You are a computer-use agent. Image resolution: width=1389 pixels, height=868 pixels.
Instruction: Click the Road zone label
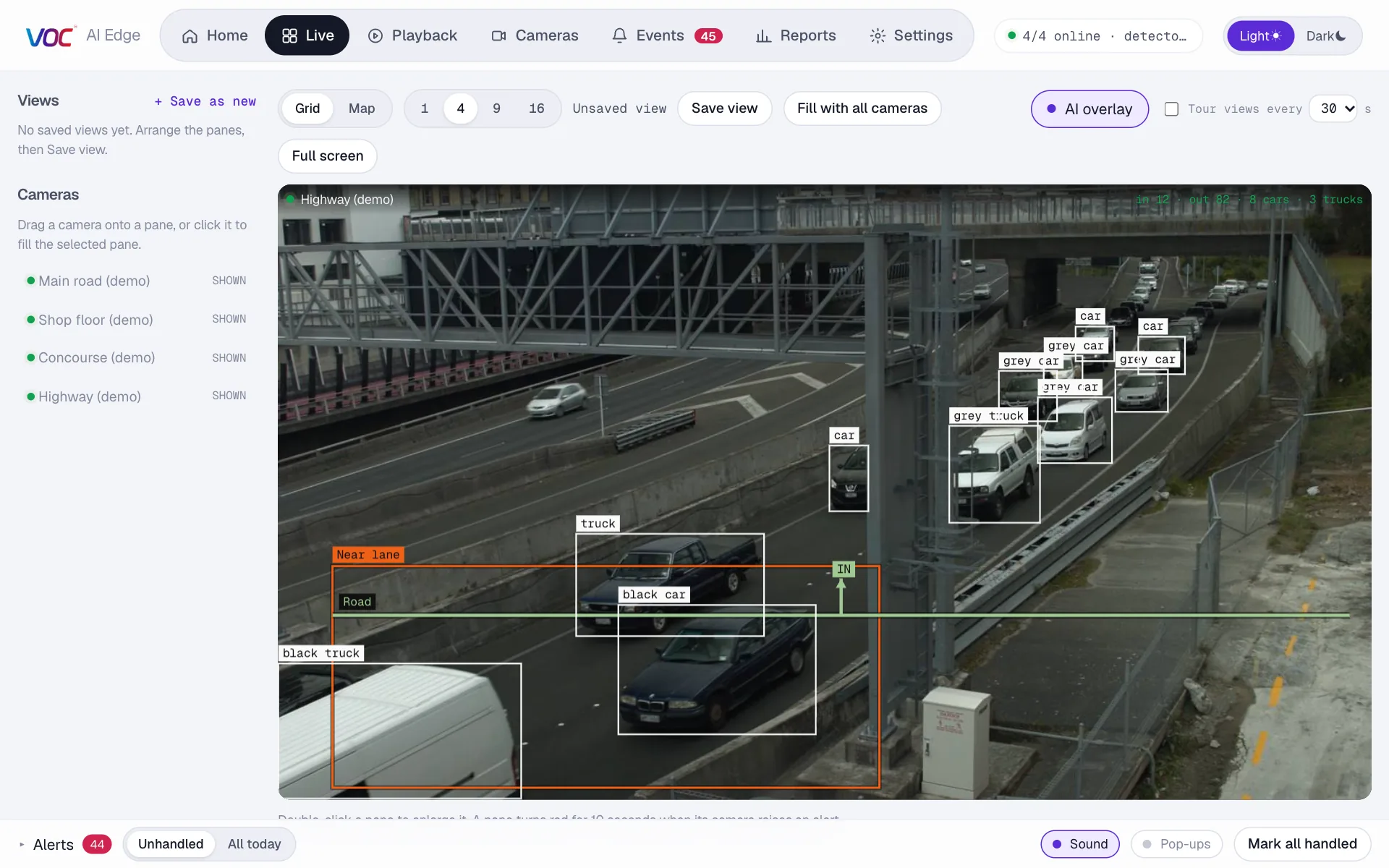(357, 602)
